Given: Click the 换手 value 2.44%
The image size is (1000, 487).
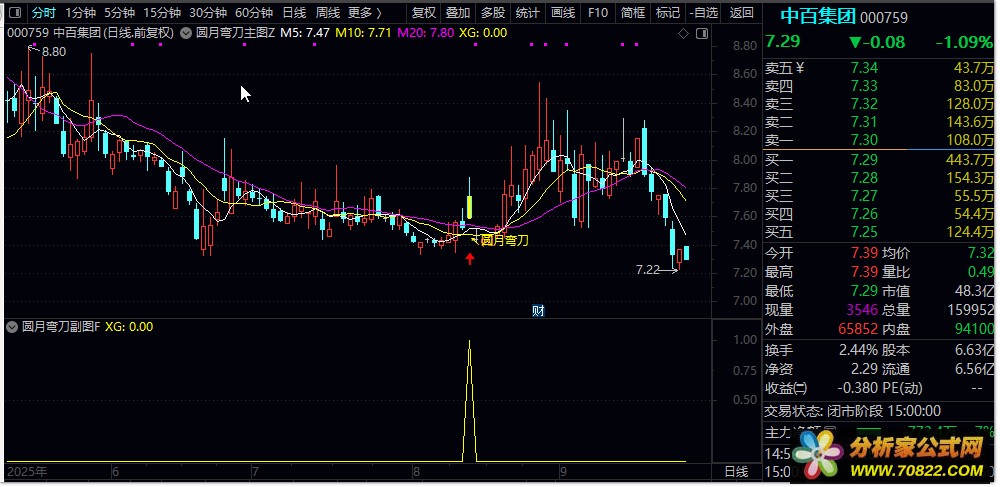Looking at the screenshot, I should [856, 350].
